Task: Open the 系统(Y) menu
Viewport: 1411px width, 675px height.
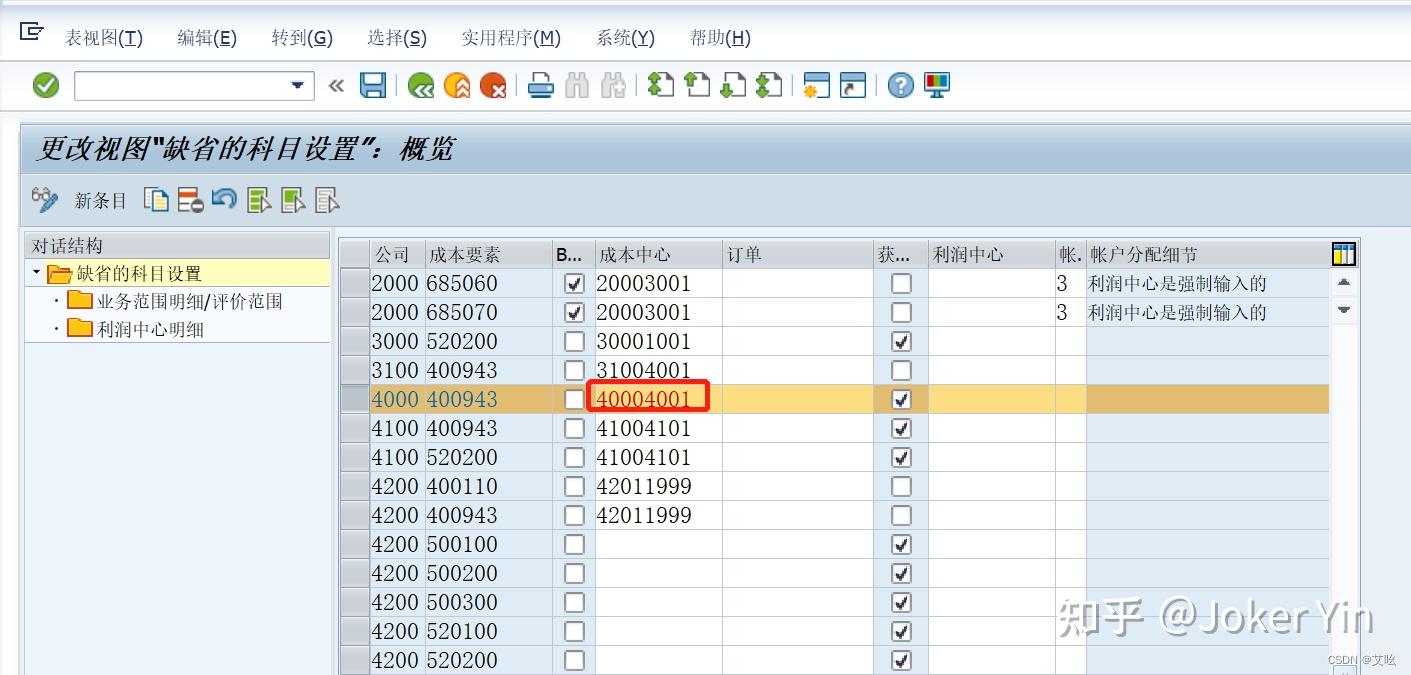Action: pyautogui.click(x=625, y=37)
